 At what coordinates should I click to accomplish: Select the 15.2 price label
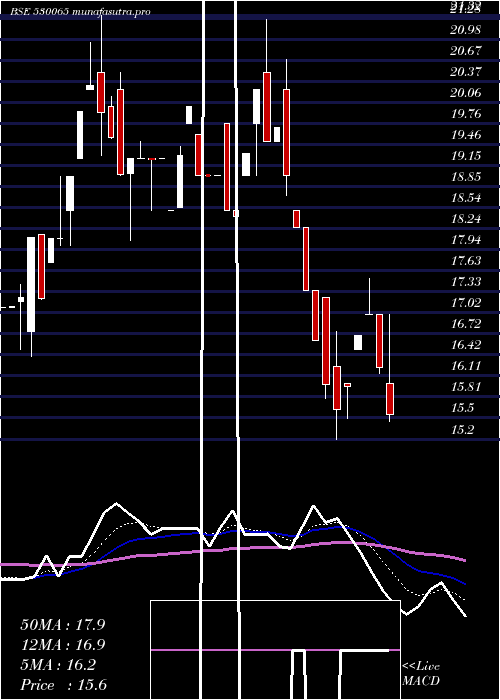[462, 430]
